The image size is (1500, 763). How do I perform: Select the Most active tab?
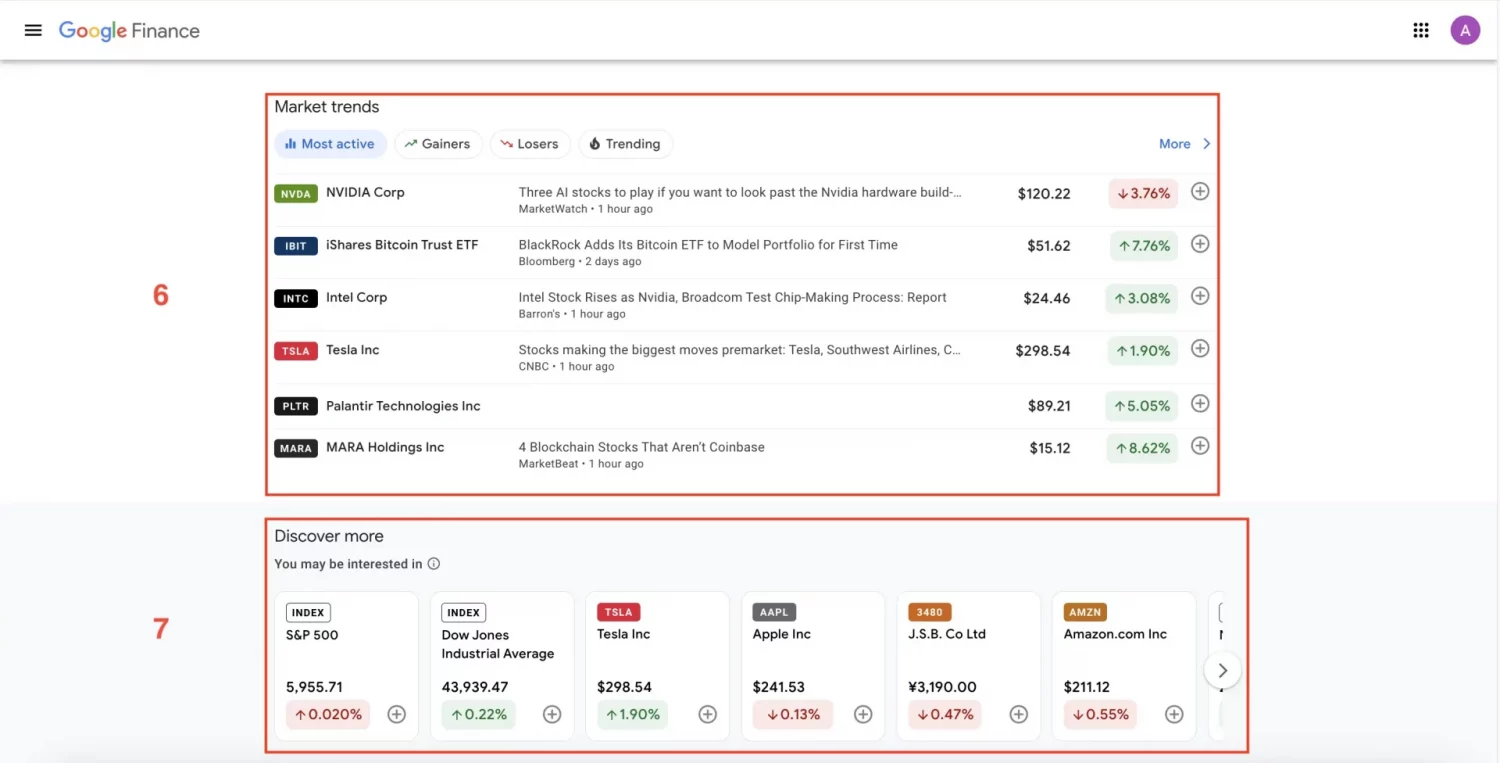pos(330,144)
